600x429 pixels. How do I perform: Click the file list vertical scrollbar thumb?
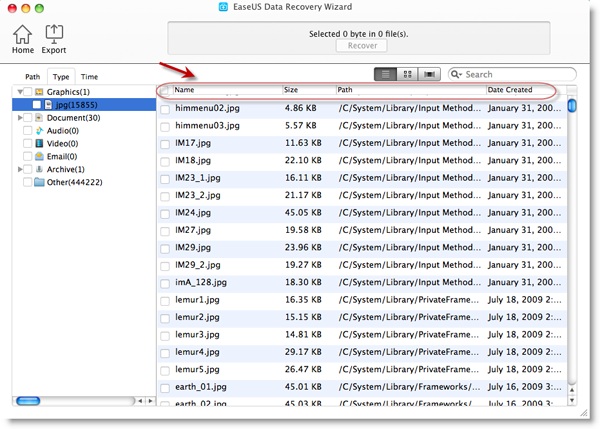point(572,106)
